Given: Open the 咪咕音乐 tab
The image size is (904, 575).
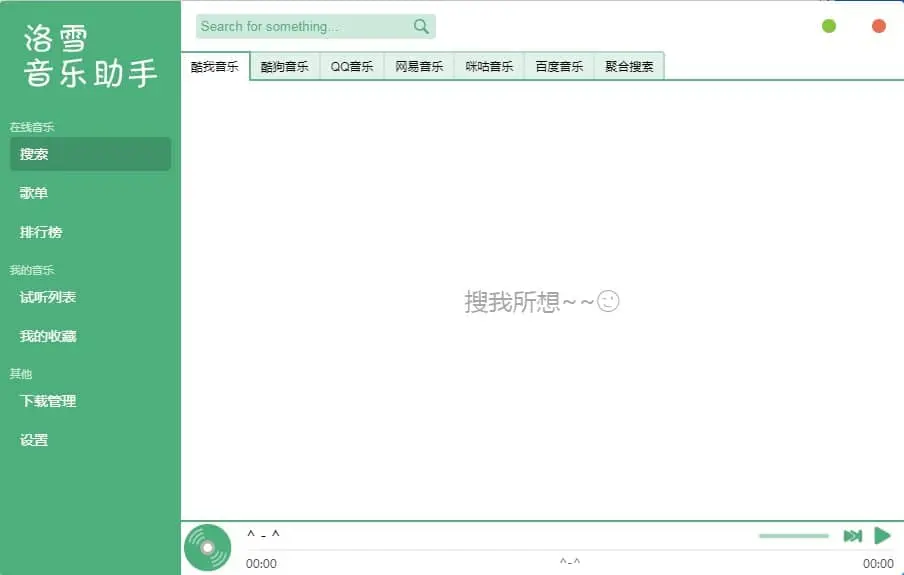Looking at the screenshot, I should 489,66.
